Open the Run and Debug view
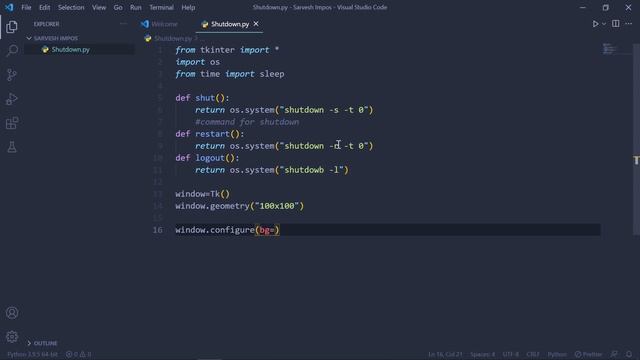This screenshot has width=640, height=360. [12, 99]
